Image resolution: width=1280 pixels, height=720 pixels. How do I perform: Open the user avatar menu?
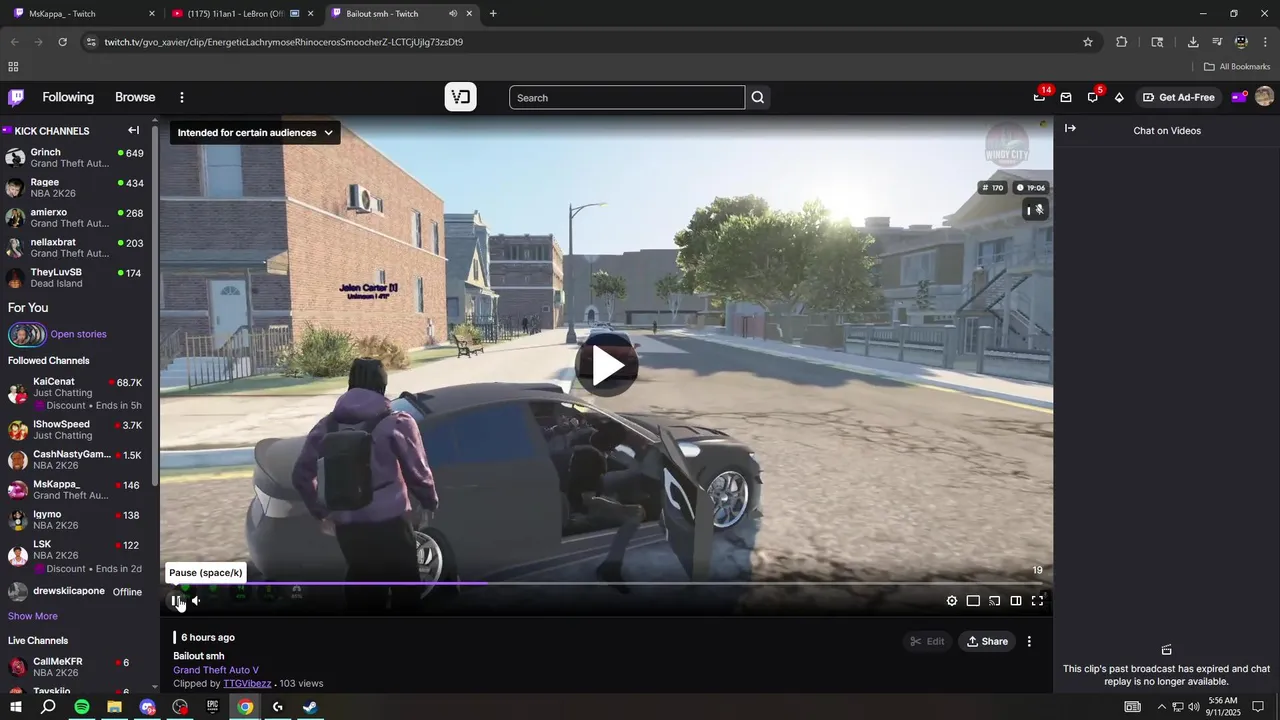(x=1264, y=97)
